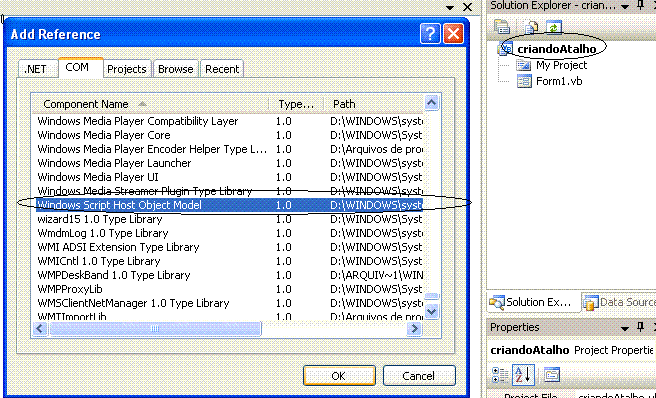Toggle auto-hide pin on Solution Explorer
Screen dimensions: 656x398
[x=641, y=5]
